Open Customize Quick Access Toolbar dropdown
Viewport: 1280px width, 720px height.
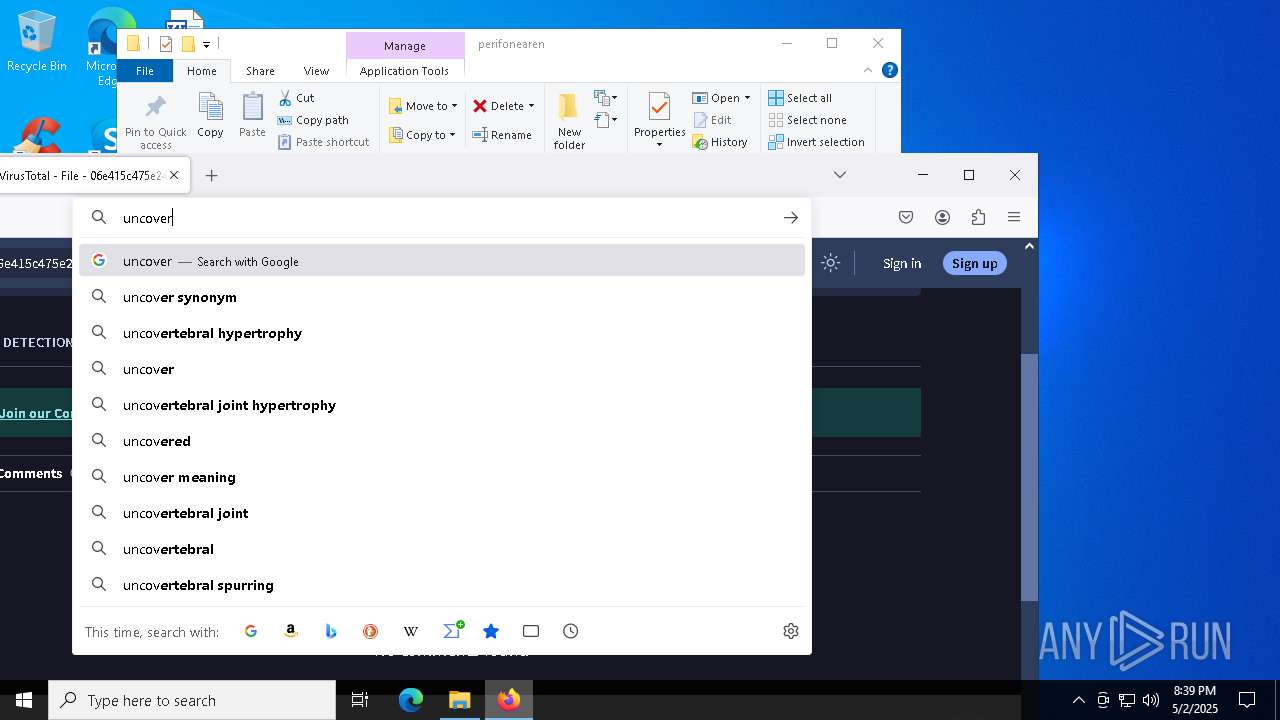[x=206, y=44]
